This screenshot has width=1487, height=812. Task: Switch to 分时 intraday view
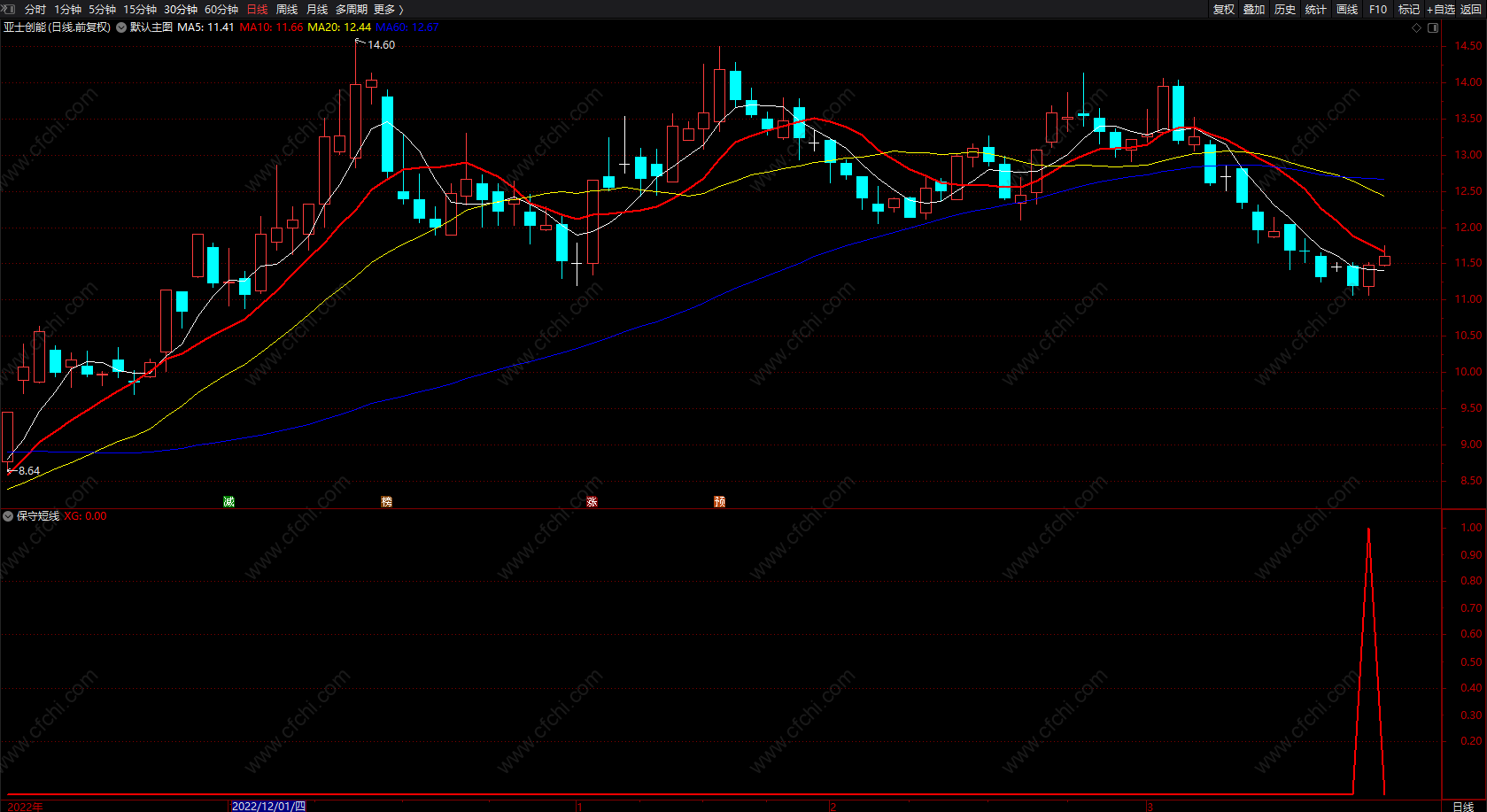pyautogui.click(x=35, y=9)
